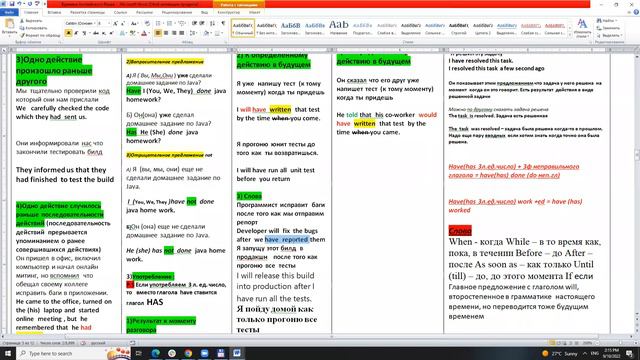This screenshot has height=360, width=640.
Task: Switch to Ссылки tab
Action: 120,13
